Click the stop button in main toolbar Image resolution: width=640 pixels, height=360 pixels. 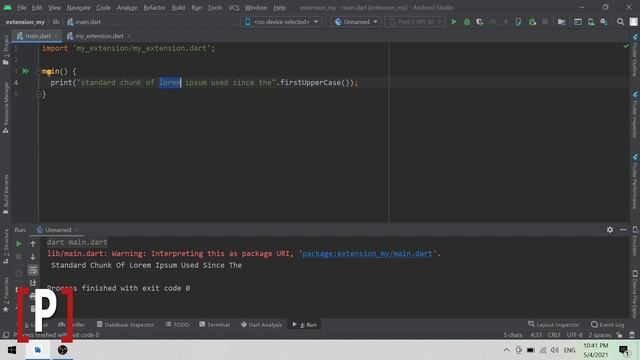pyautogui.click(x=545, y=22)
